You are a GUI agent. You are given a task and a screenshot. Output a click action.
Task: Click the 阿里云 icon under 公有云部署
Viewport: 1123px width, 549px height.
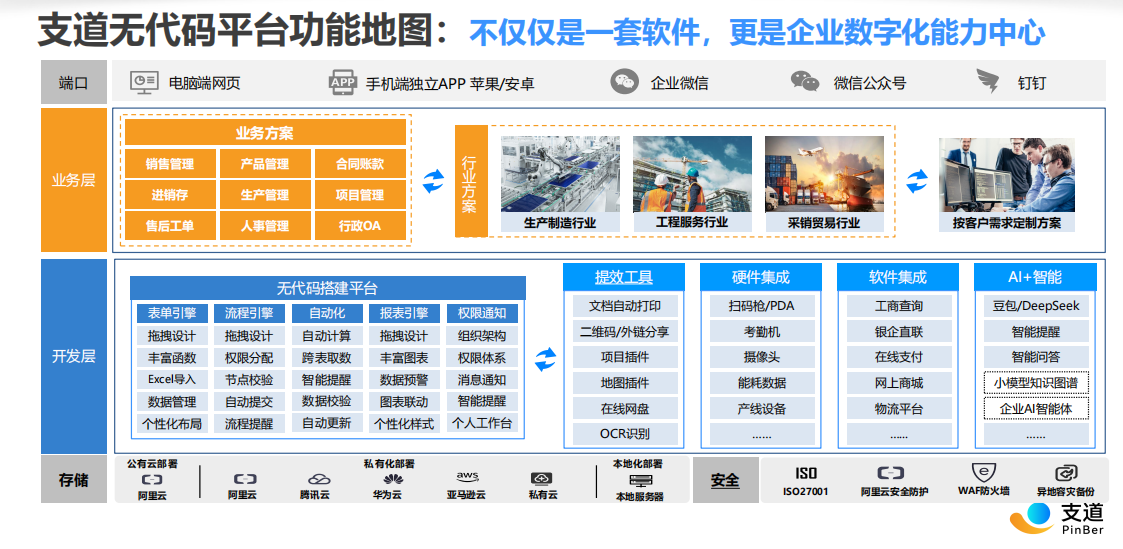[x=152, y=480]
